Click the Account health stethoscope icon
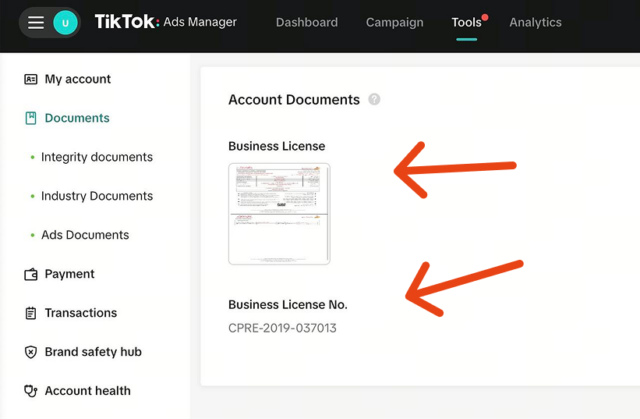This screenshot has width=640, height=419. point(31,391)
